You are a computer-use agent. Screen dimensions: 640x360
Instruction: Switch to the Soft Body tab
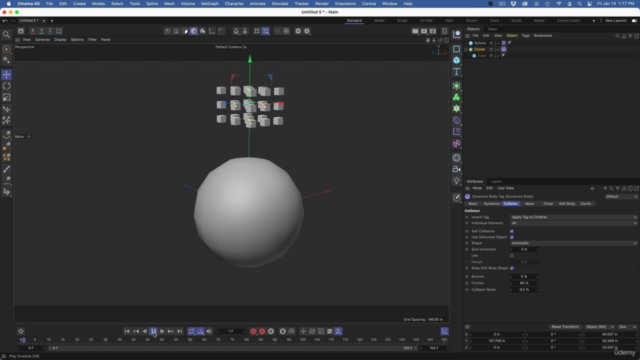[x=567, y=204]
